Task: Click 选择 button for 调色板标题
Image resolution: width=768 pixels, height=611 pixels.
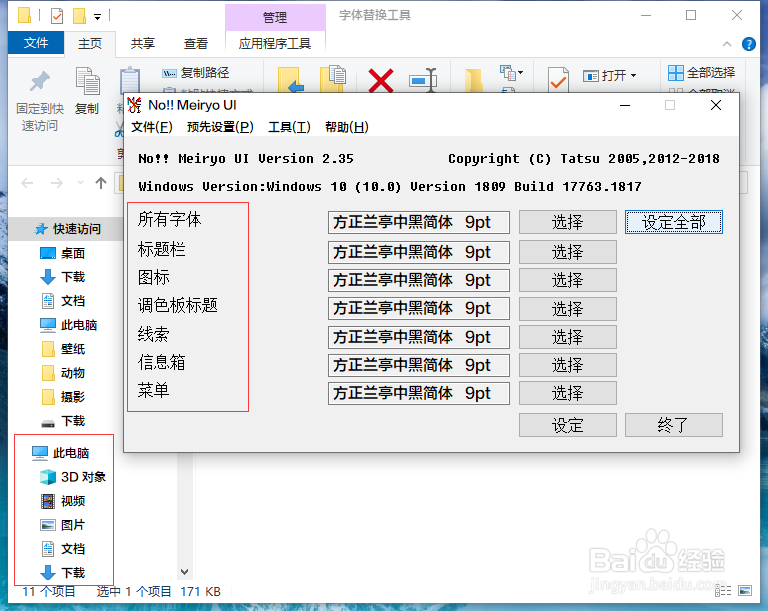Action: (568, 309)
